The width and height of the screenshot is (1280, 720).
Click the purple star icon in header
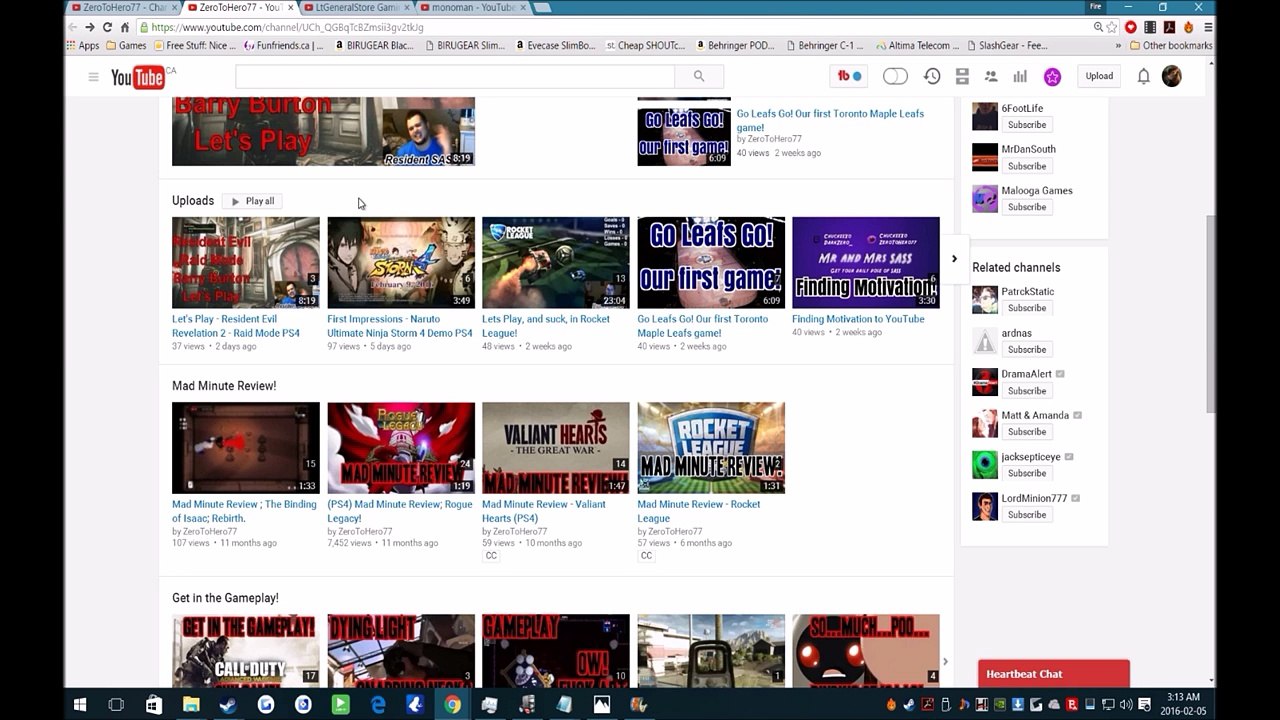tap(1052, 77)
